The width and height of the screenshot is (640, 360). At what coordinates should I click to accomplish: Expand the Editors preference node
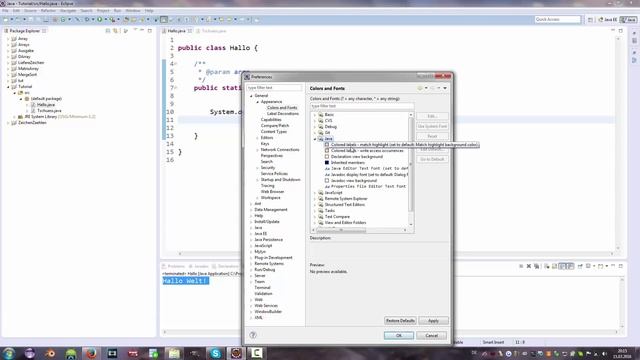[258, 138]
